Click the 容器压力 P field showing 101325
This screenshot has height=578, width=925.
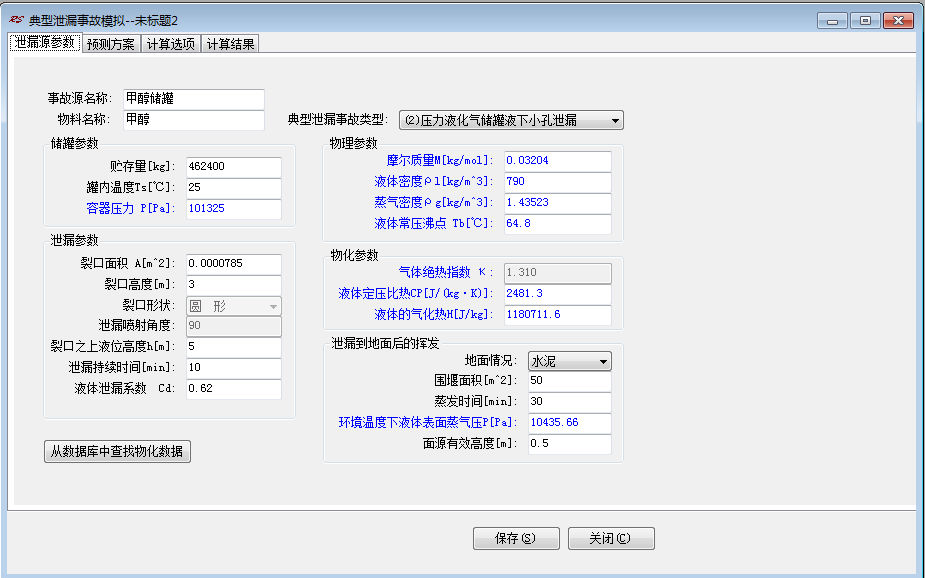pos(234,208)
